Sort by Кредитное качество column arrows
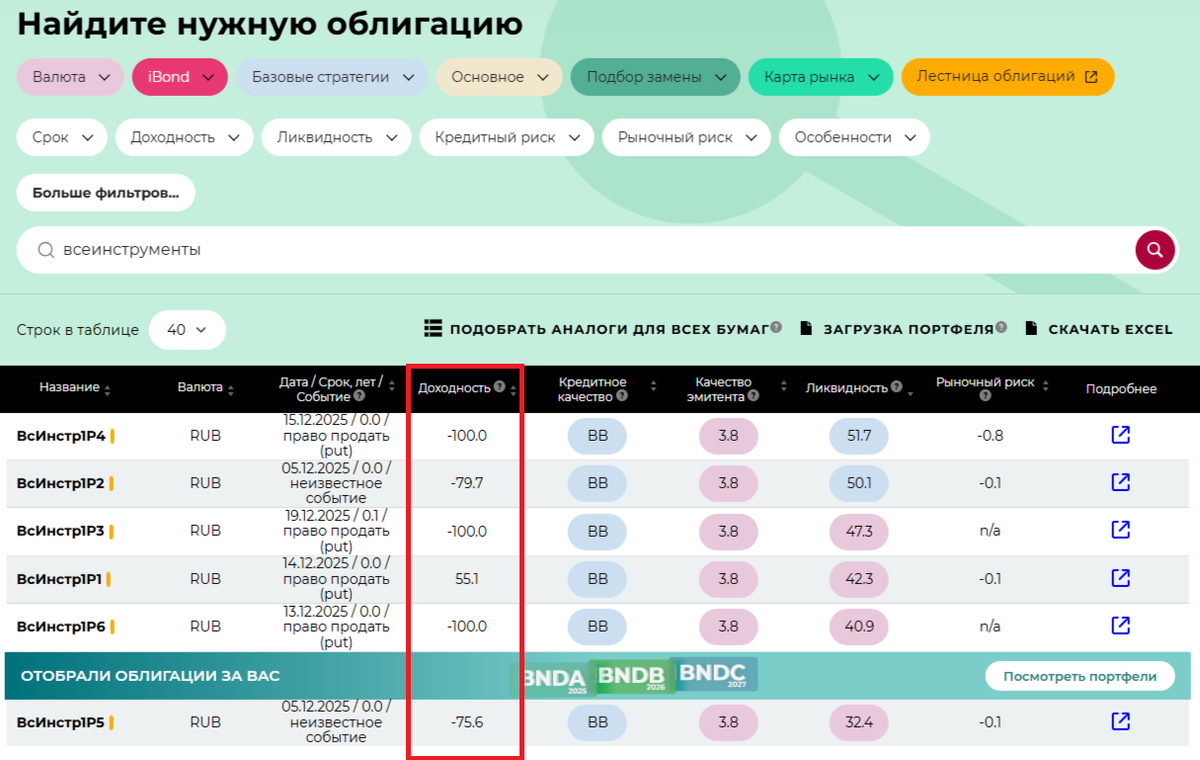Screen dimensions: 1200x760 click(x=654, y=387)
